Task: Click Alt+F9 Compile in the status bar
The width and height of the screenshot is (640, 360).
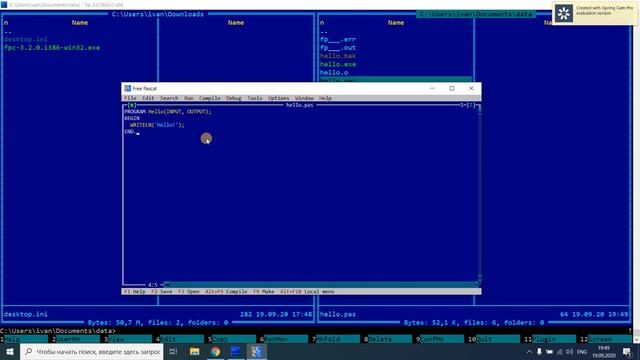Action: [x=226, y=292]
